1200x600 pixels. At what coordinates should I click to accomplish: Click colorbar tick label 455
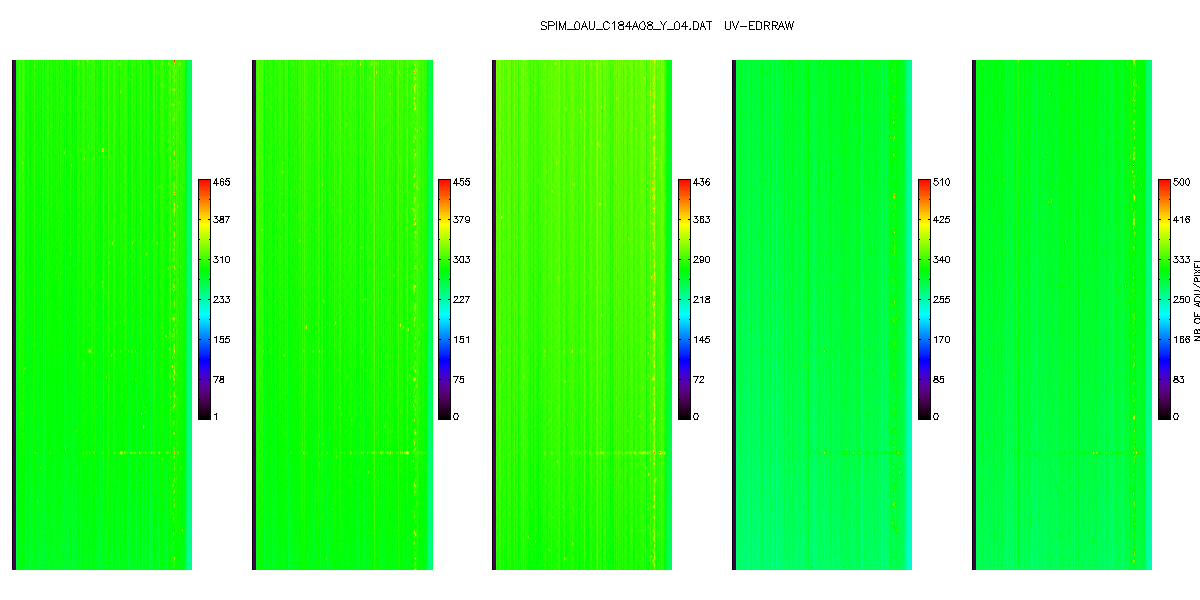(462, 183)
